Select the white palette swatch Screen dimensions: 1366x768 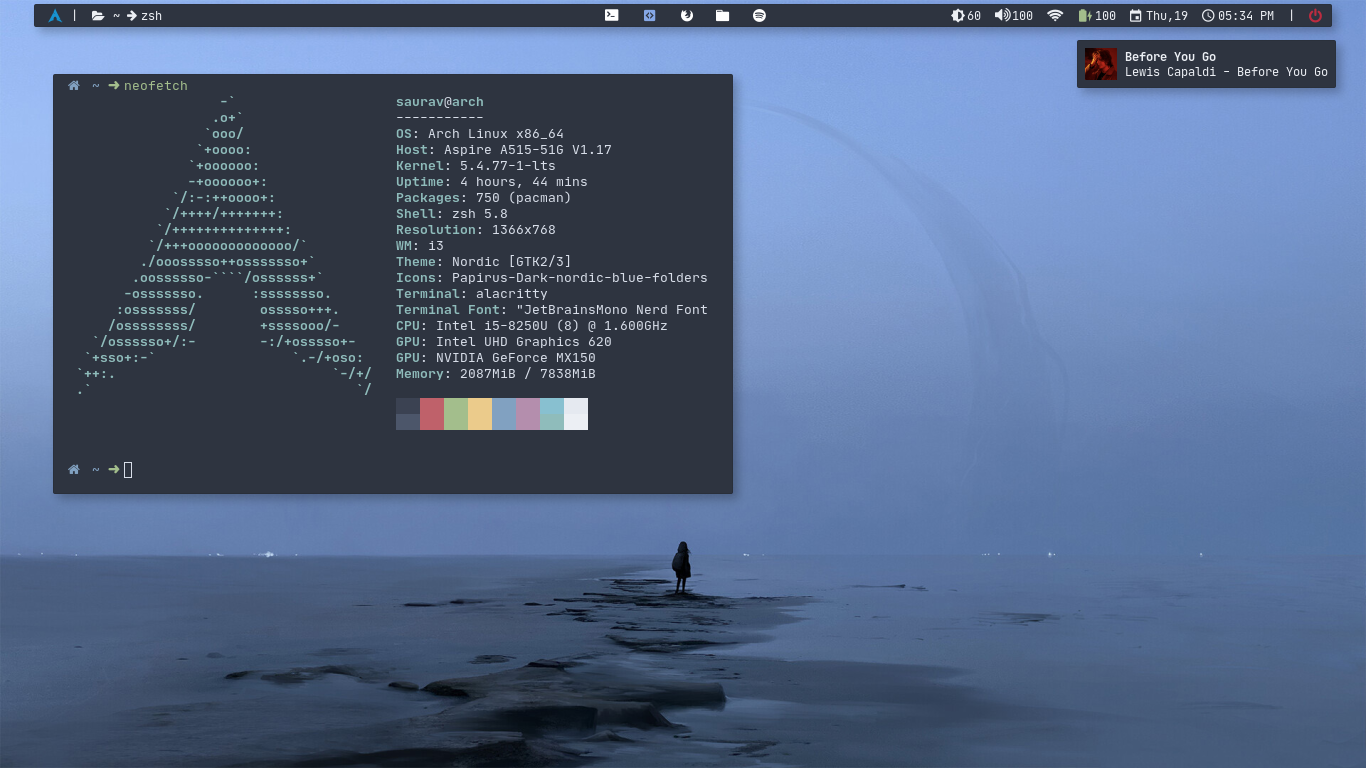[576, 414]
